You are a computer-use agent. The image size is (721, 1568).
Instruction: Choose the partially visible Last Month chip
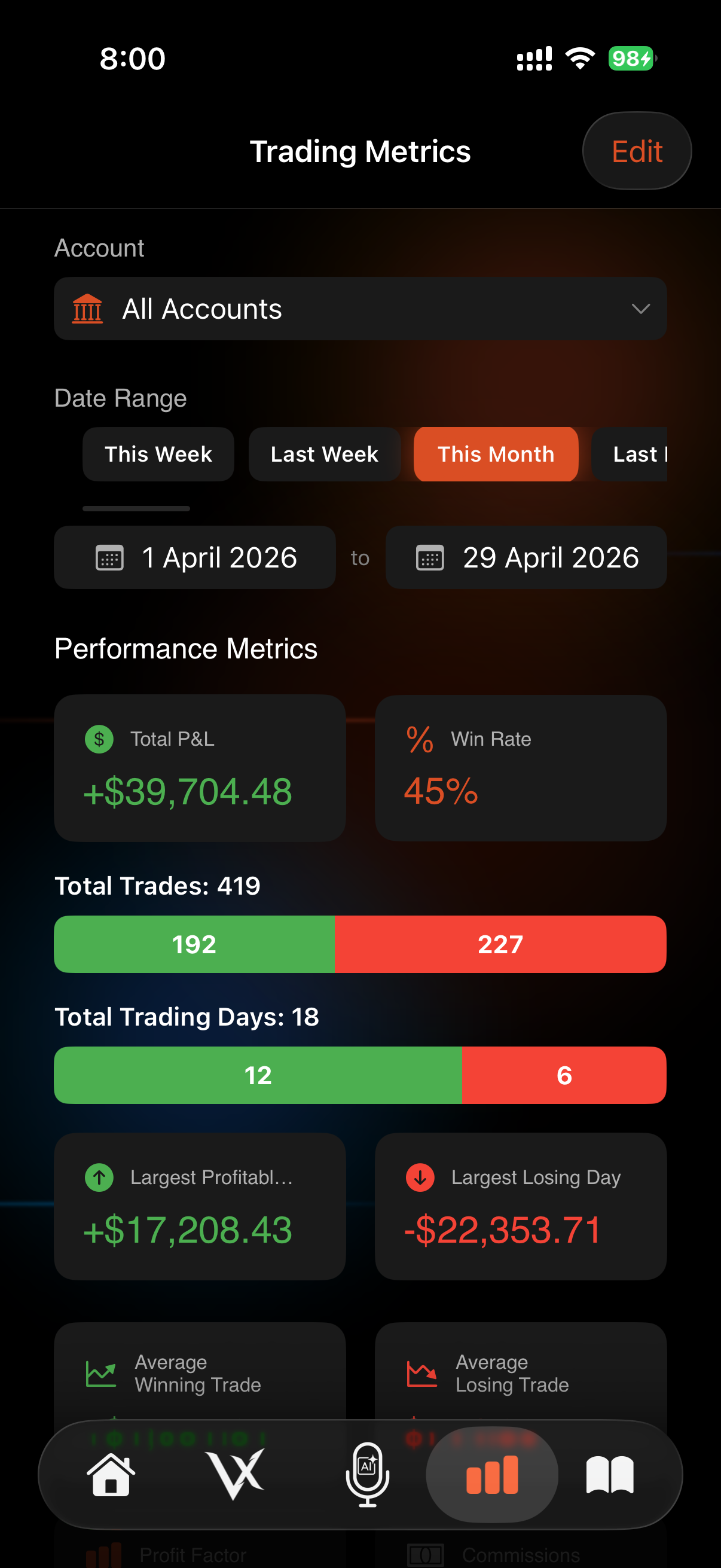(630, 454)
